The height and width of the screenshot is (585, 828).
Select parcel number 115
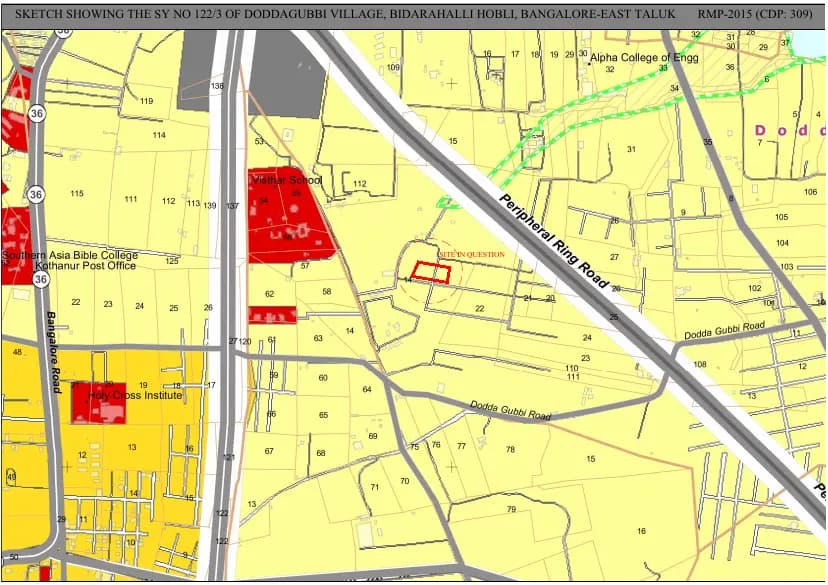pos(77,193)
